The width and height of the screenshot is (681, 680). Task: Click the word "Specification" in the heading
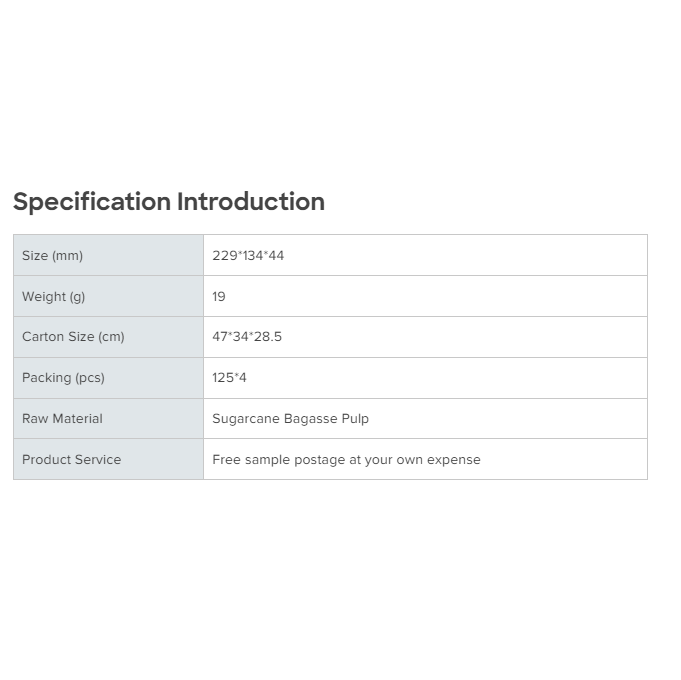point(92,202)
